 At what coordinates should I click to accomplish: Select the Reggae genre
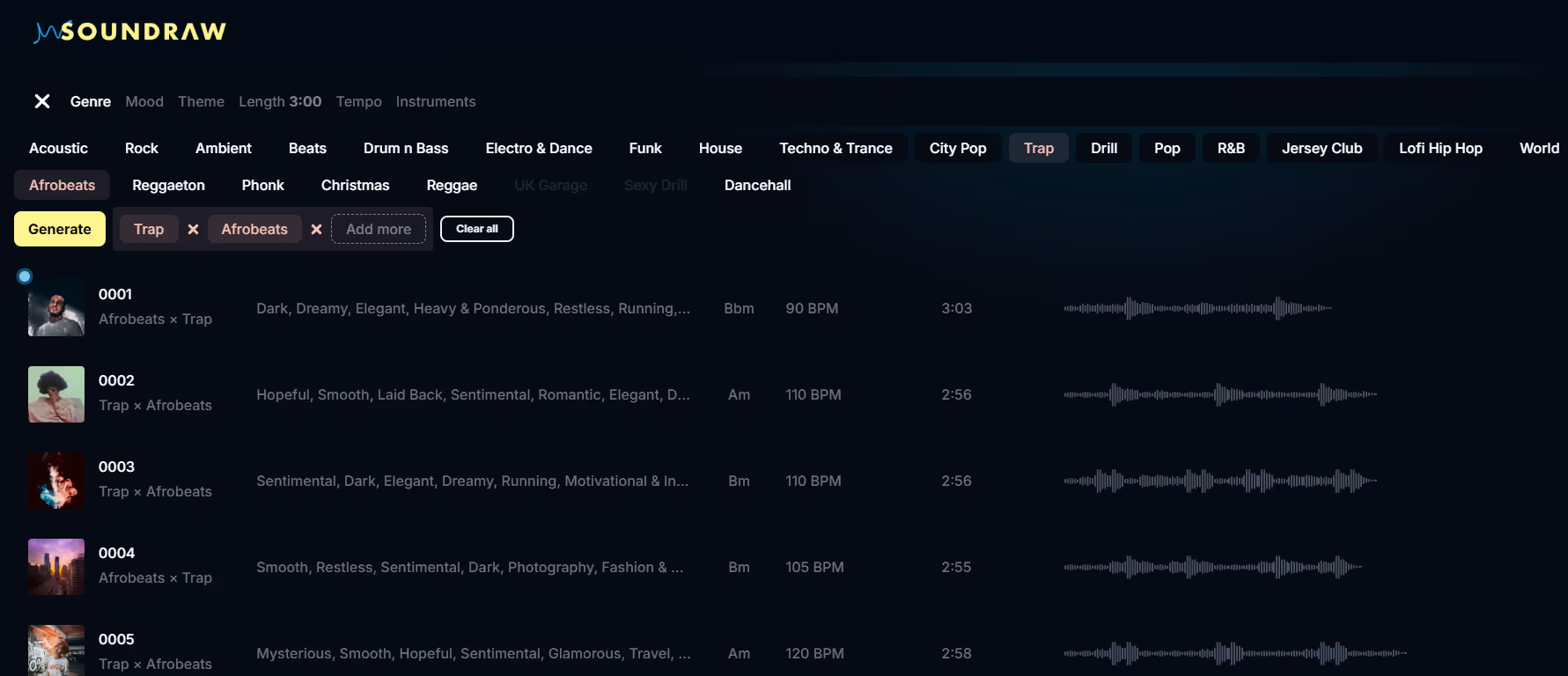pyautogui.click(x=452, y=185)
